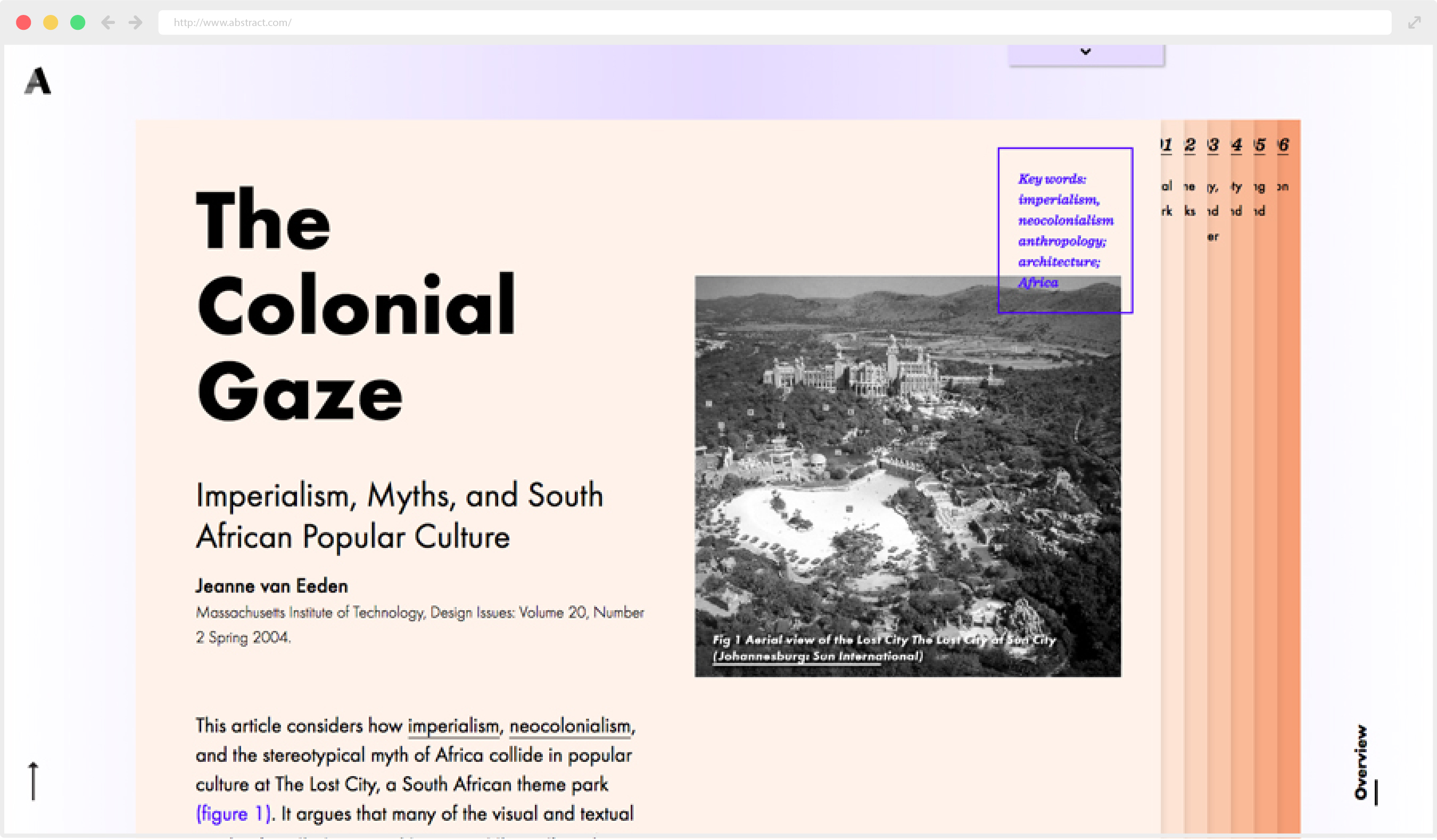1437x840 pixels.
Task: Click the browser forward arrow
Action: tap(135, 22)
